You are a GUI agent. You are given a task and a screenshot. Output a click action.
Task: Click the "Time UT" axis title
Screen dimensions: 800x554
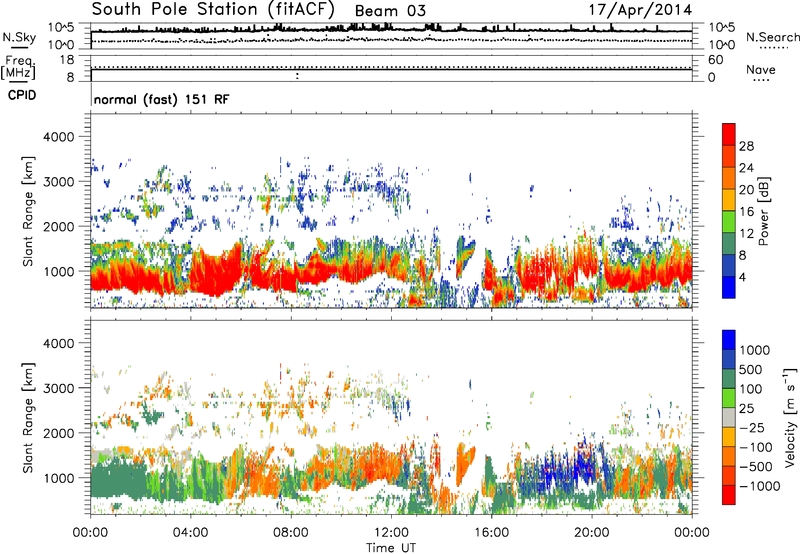click(x=391, y=548)
